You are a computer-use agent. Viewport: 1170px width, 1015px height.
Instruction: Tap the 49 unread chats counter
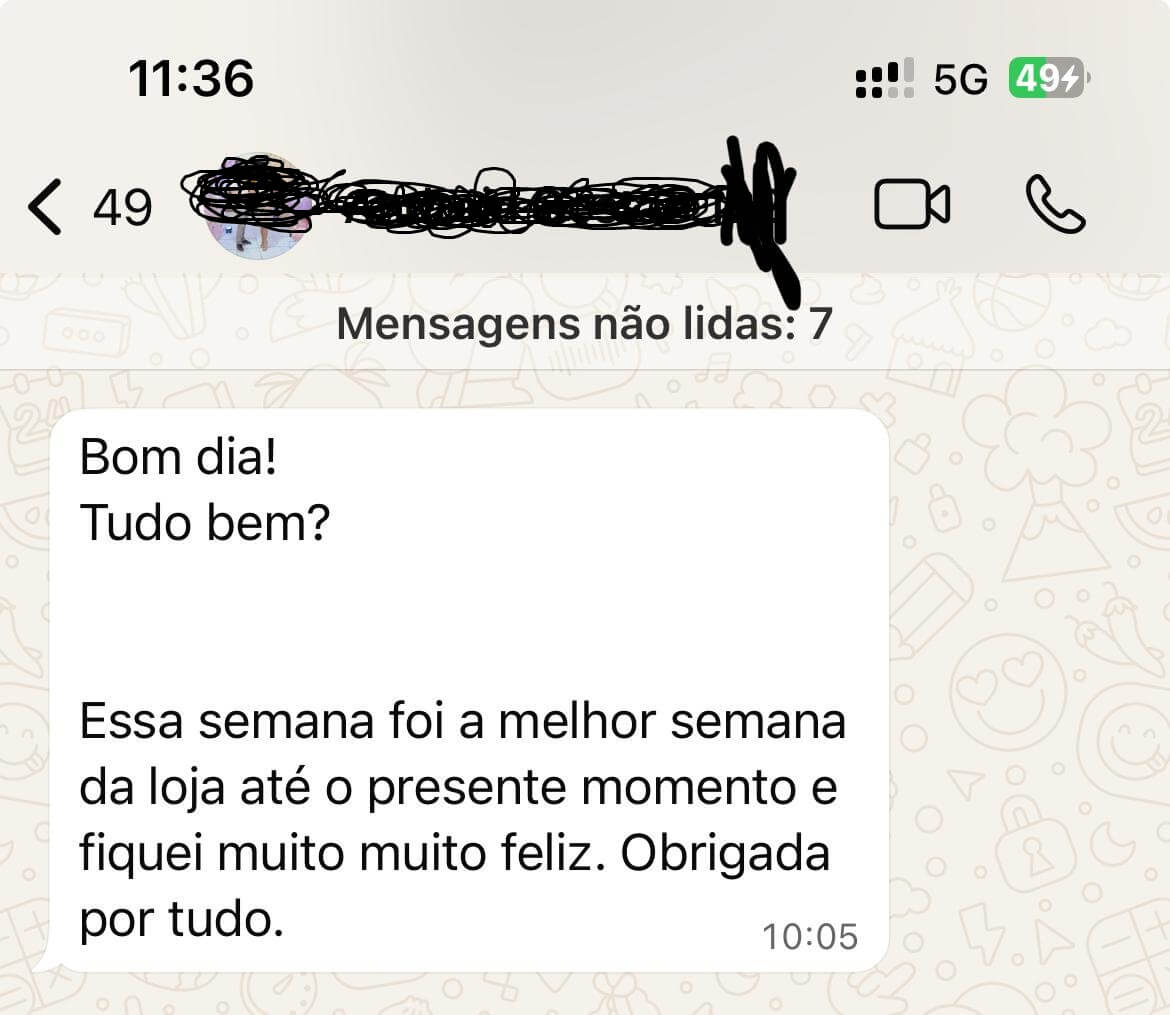pyautogui.click(x=122, y=207)
